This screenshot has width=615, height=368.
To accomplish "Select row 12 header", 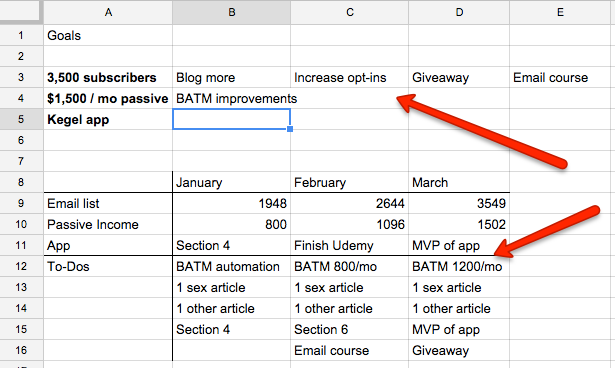I will coord(21,266).
